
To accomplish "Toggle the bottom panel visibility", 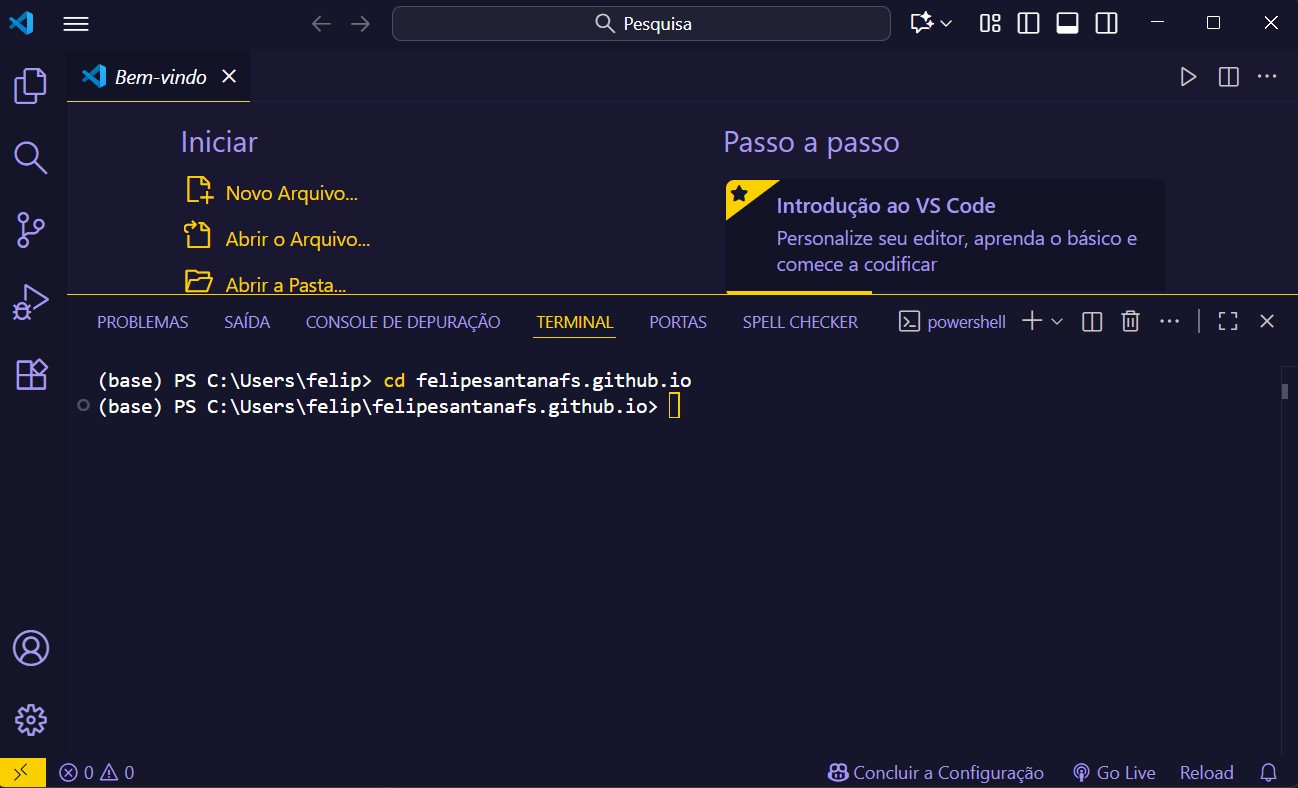I will click(x=1067, y=22).
